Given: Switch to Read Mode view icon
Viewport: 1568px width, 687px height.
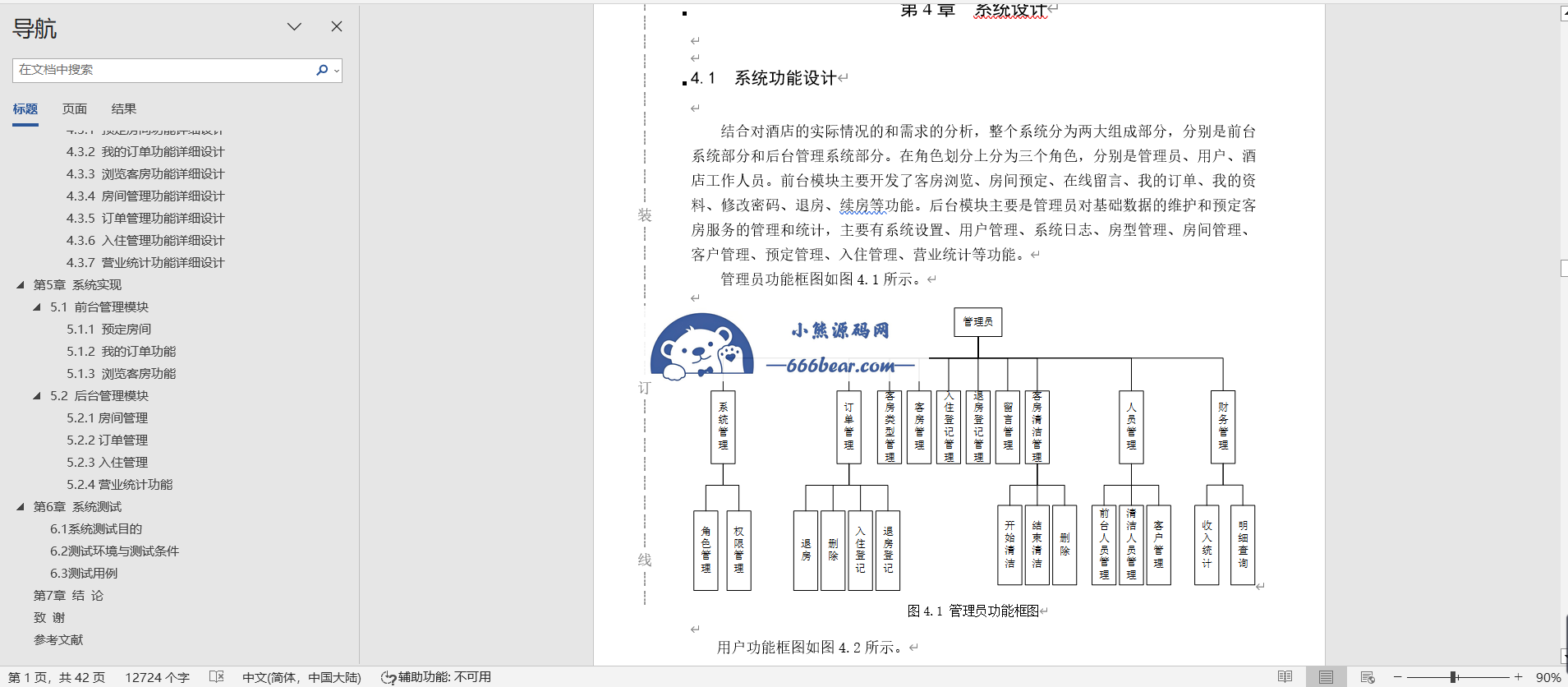Looking at the screenshot, I should 1285,677.
